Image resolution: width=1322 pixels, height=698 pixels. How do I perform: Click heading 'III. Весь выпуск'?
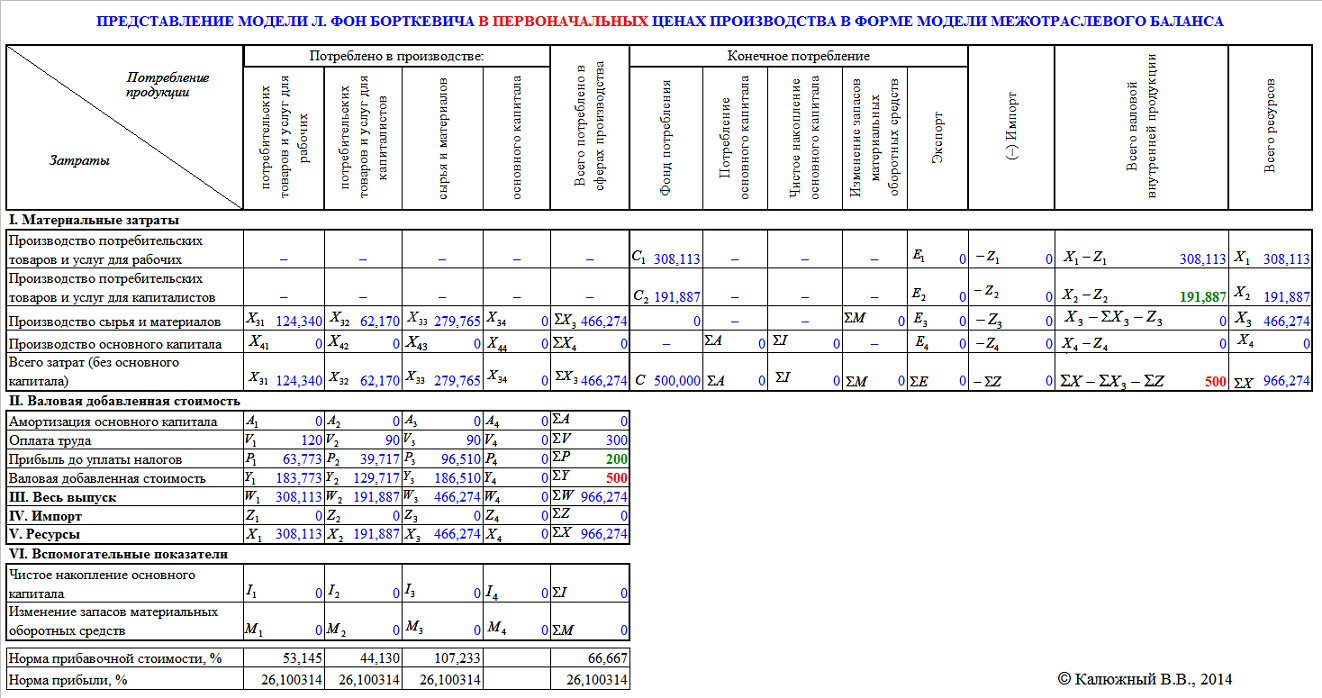point(62,497)
